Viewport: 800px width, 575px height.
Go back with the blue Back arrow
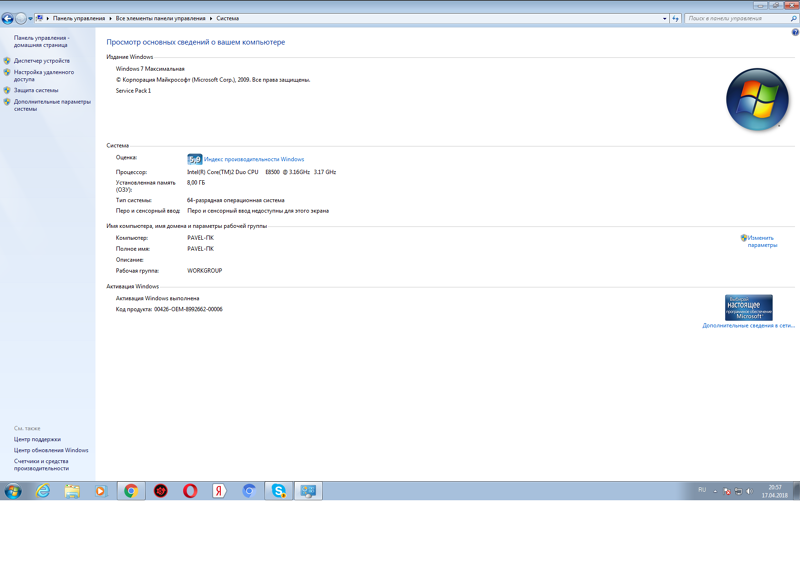tap(7, 19)
